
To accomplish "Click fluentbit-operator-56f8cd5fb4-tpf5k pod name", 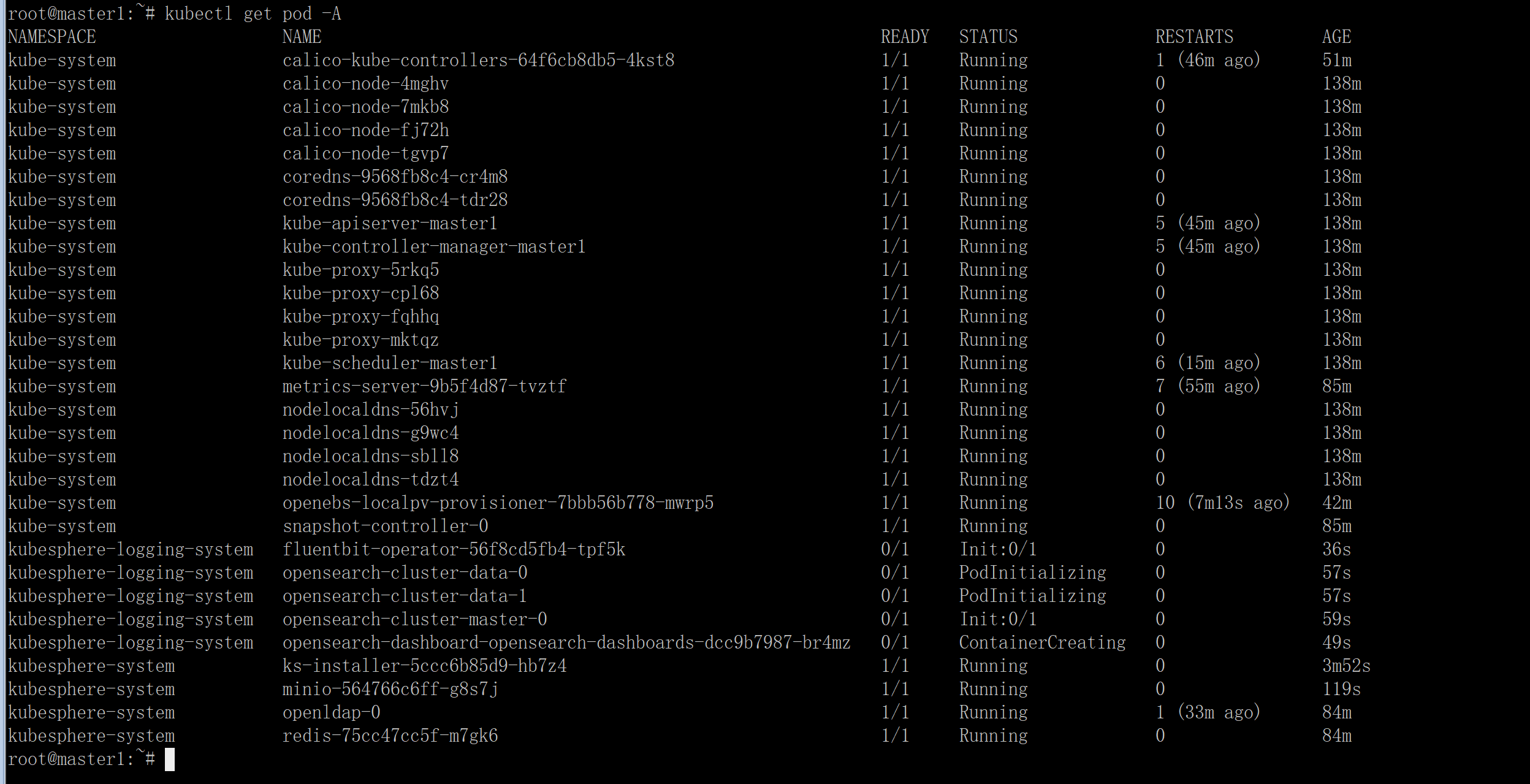I will click(x=454, y=549).
